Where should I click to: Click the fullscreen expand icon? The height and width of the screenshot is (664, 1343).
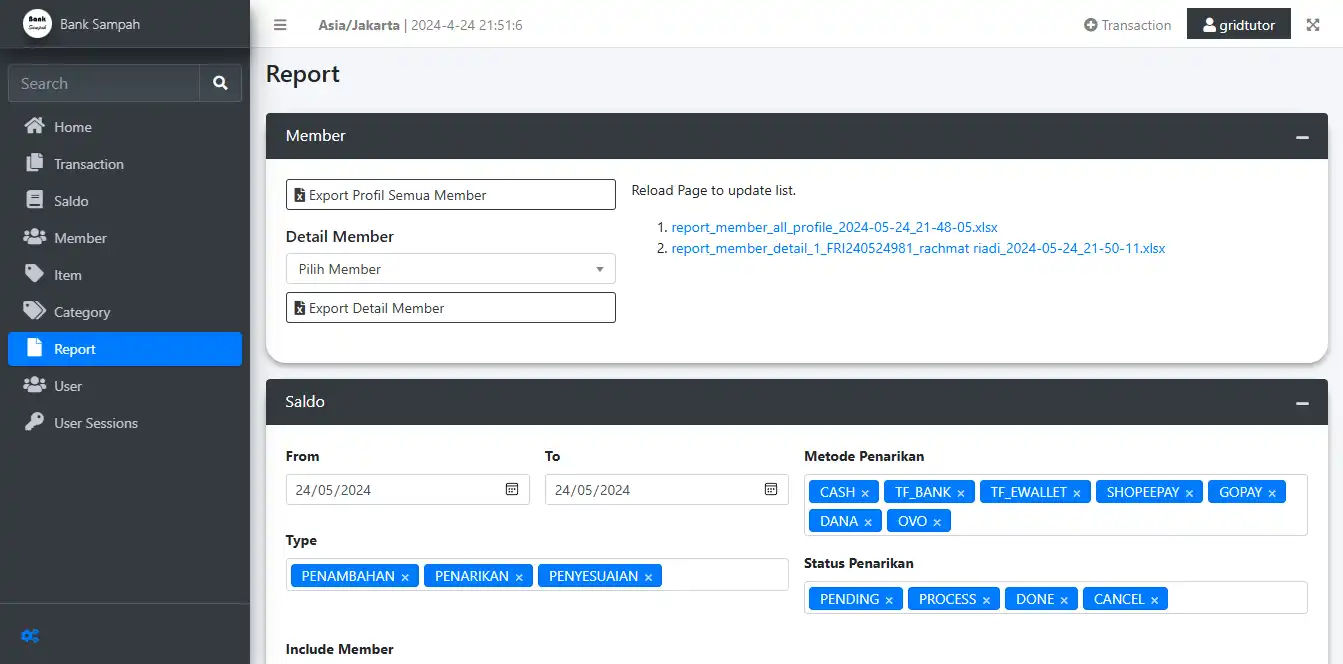(x=1313, y=25)
